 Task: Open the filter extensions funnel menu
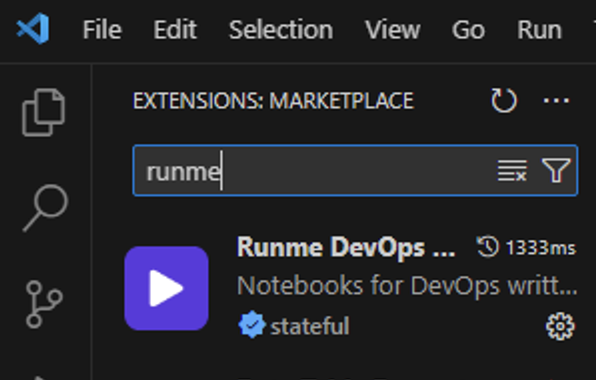click(556, 170)
